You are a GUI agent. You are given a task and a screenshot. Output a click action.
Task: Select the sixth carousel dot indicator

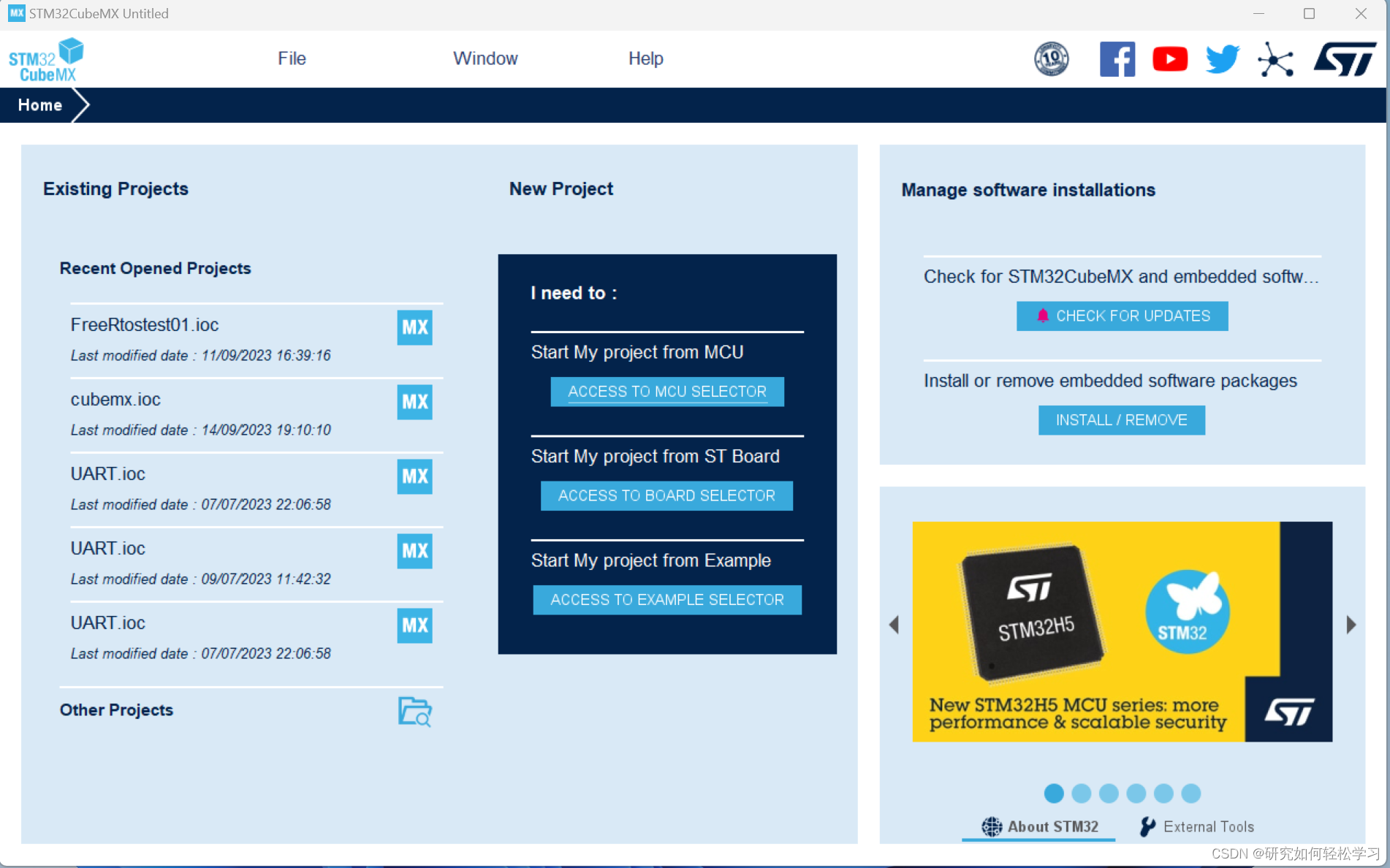[x=1191, y=793]
